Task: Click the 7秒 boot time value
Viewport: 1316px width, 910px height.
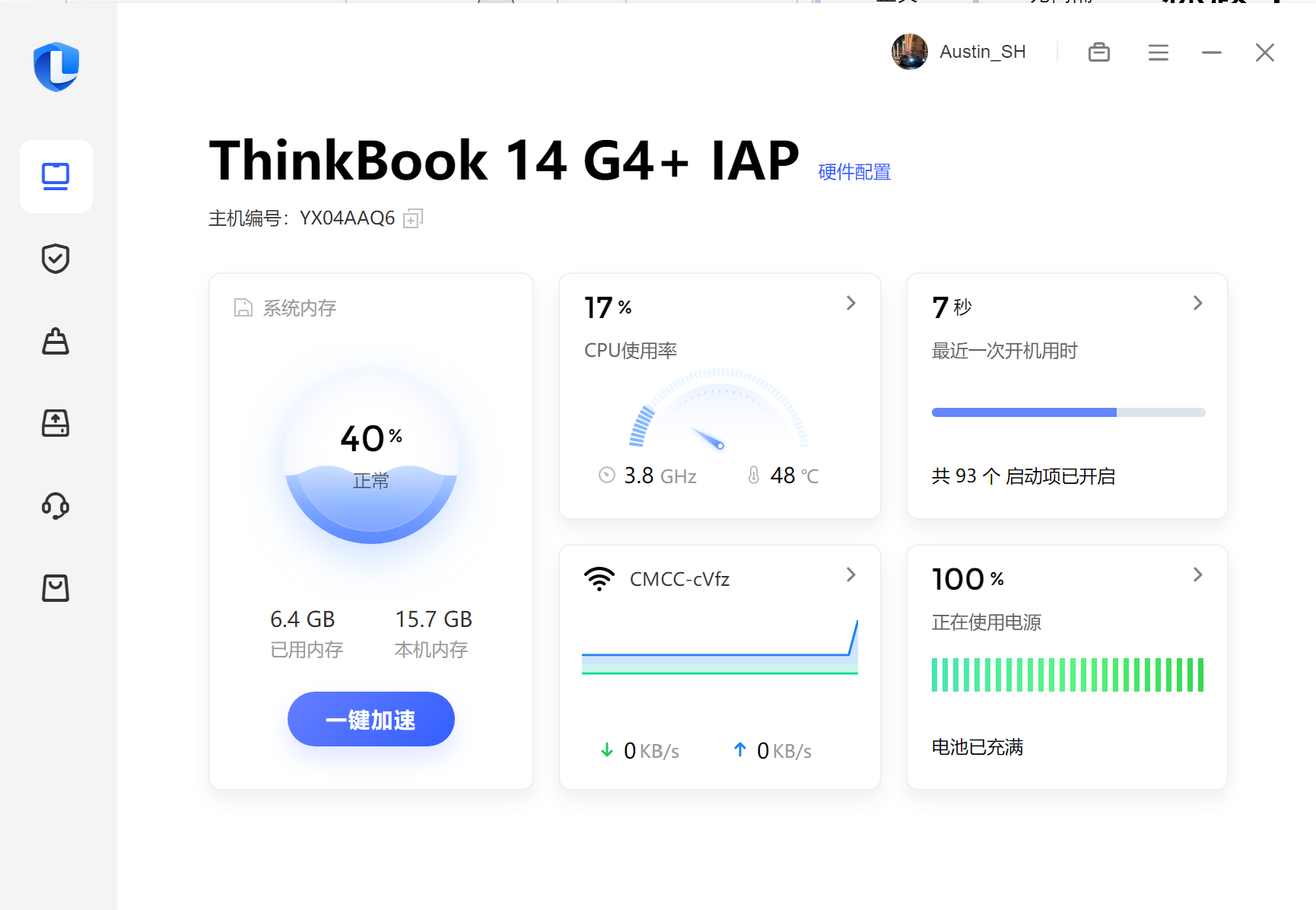Action: click(x=952, y=307)
